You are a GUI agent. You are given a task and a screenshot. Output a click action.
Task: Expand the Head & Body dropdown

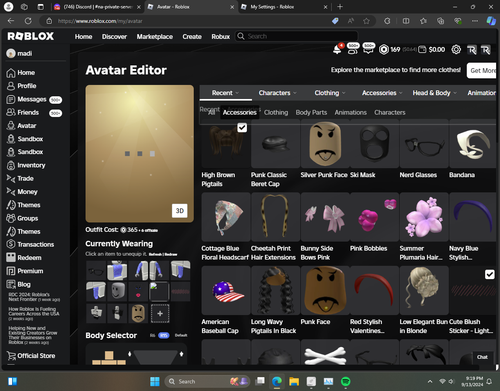pyautogui.click(x=435, y=93)
